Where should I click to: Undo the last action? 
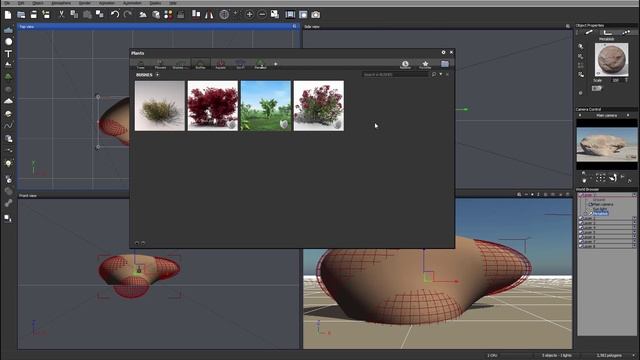pyautogui.click(x=115, y=15)
